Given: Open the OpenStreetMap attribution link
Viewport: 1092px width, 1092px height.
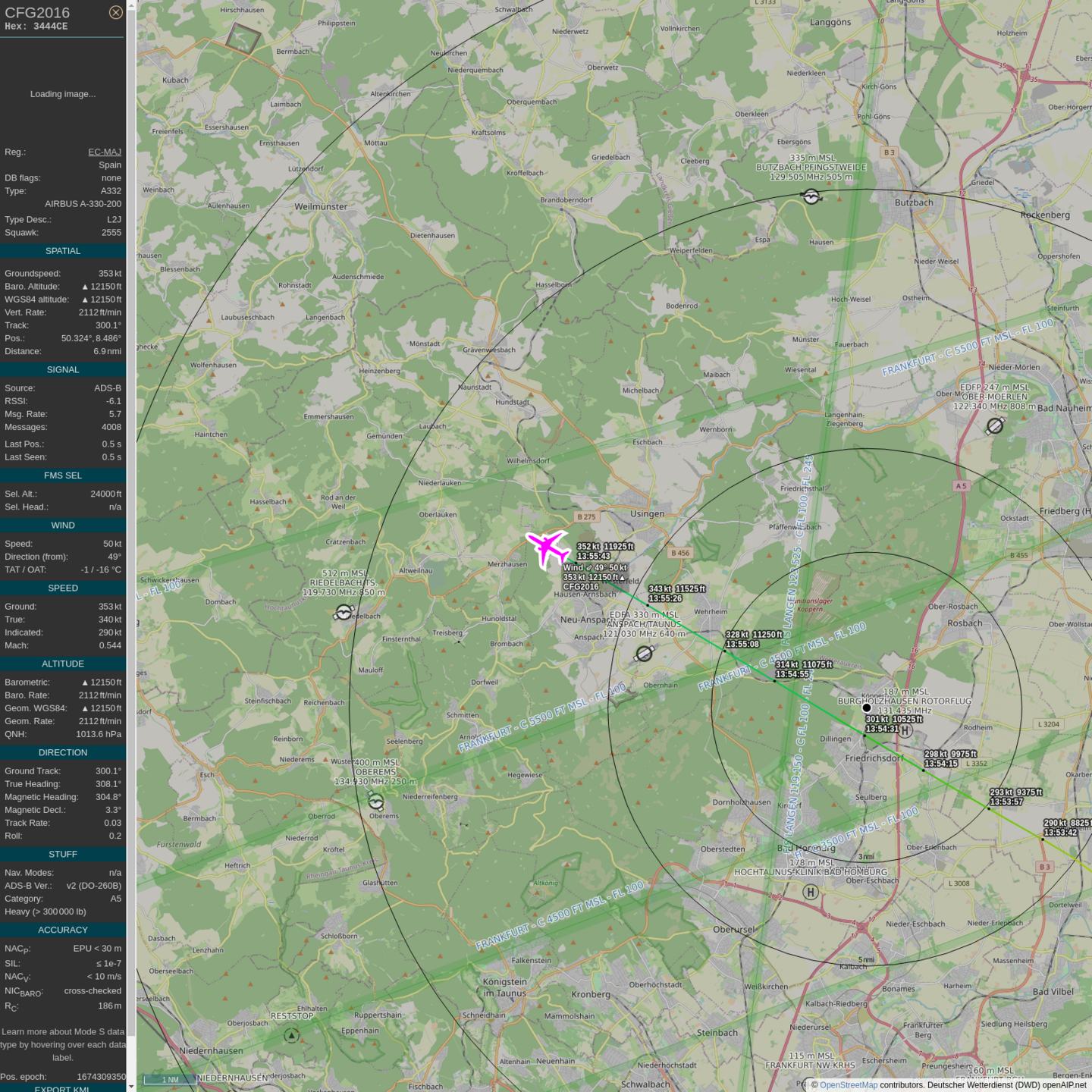Looking at the screenshot, I should point(848,1085).
